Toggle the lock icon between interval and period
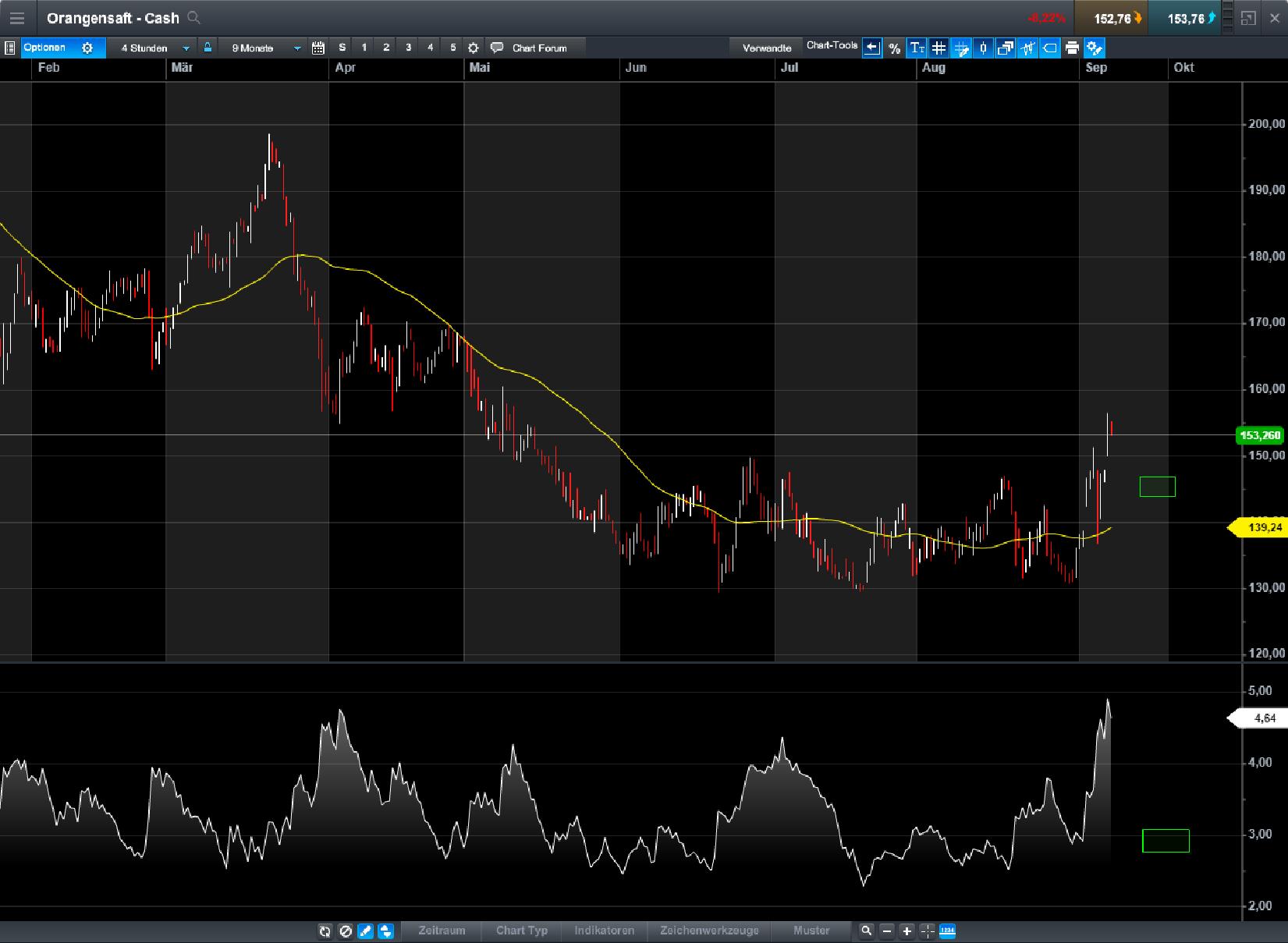Image resolution: width=1288 pixels, height=943 pixels. pos(208,48)
